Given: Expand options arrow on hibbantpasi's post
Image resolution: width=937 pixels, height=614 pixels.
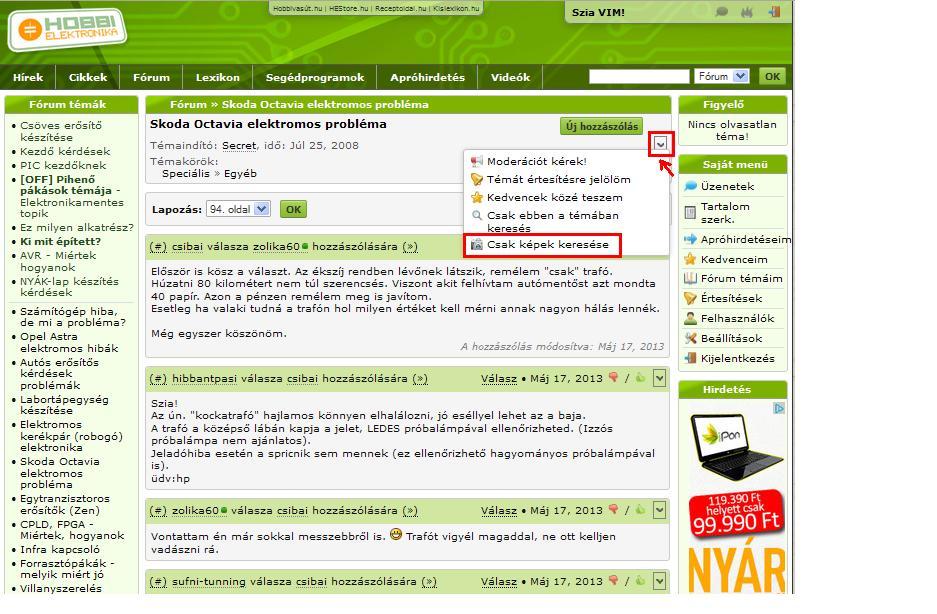Looking at the screenshot, I should point(659,378).
